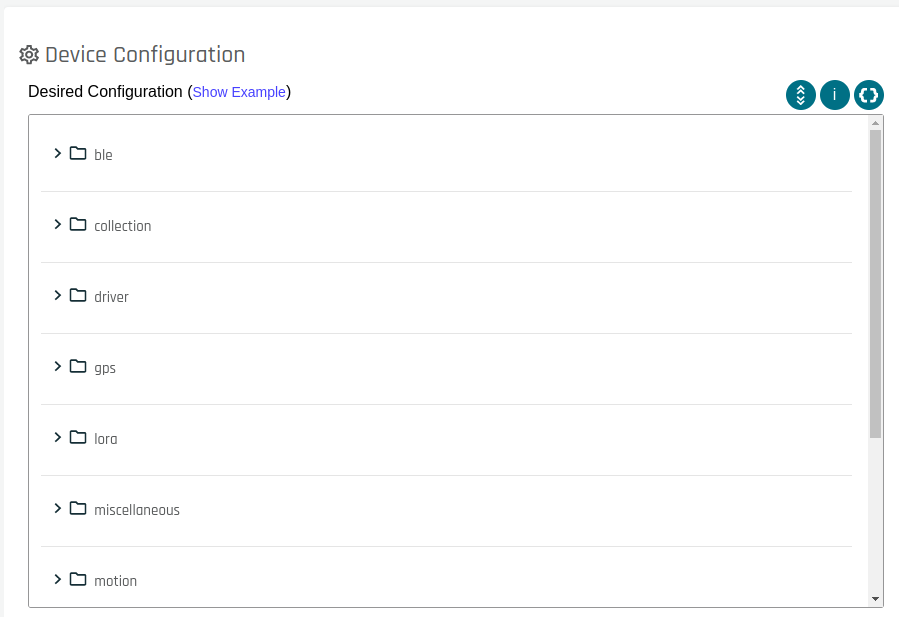Expand the motion section chevron
The image size is (899, 617).
[x=58, y=579]
